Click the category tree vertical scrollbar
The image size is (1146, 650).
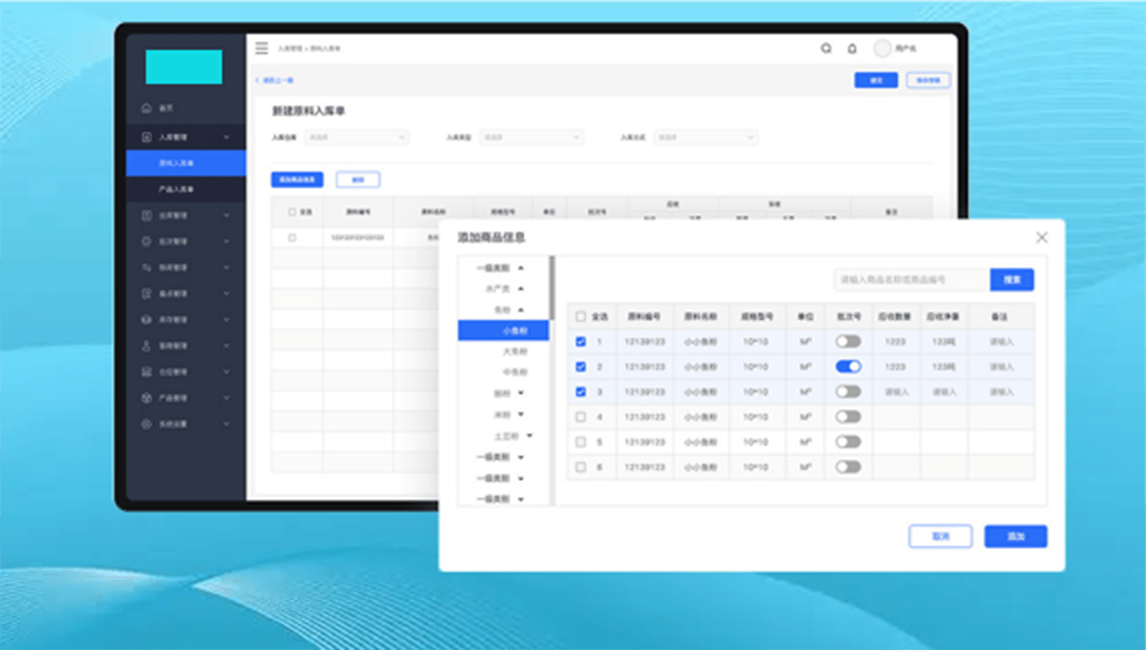[x=552, y=288]
